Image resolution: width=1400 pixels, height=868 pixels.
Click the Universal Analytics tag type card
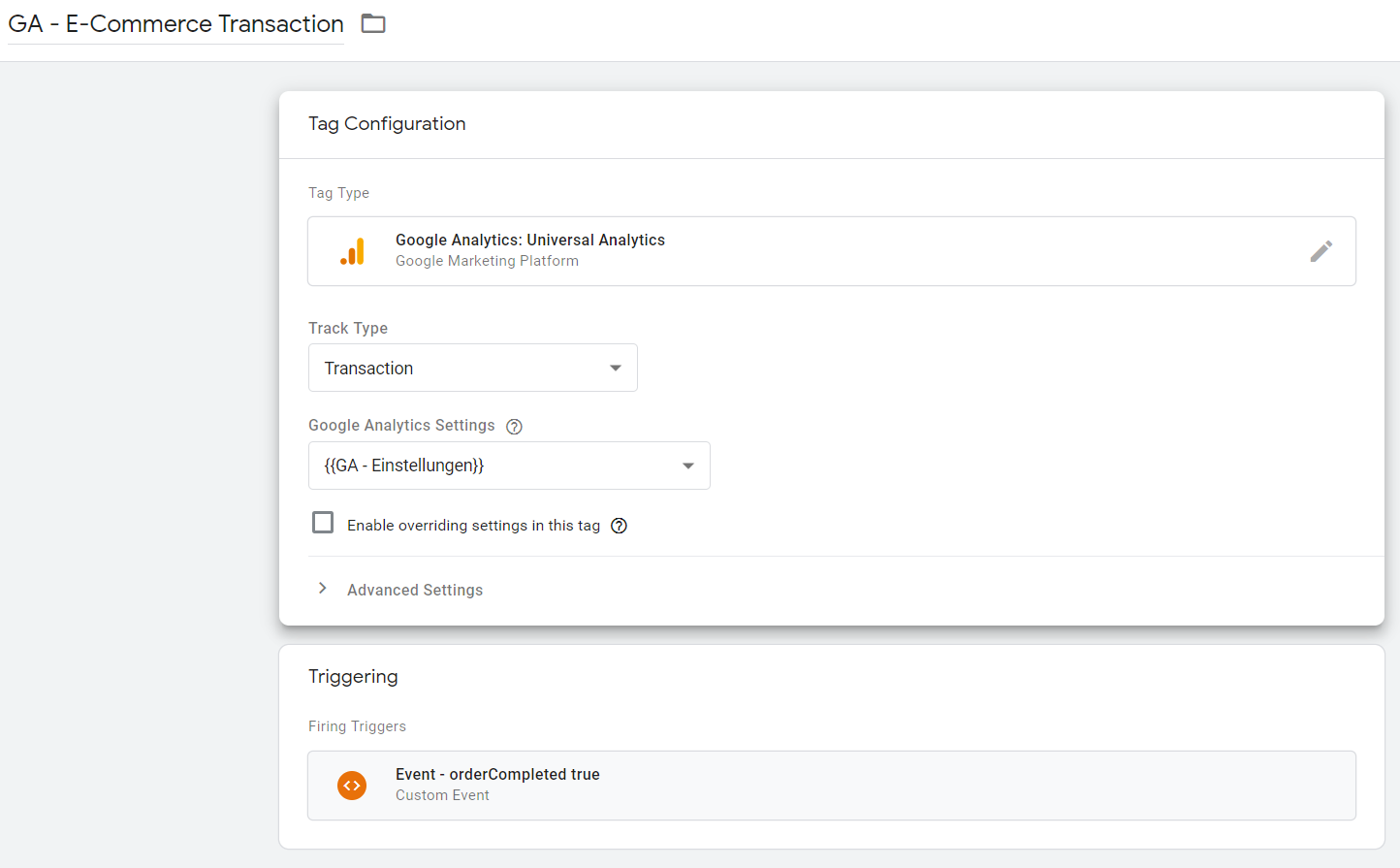pos(832,250)
